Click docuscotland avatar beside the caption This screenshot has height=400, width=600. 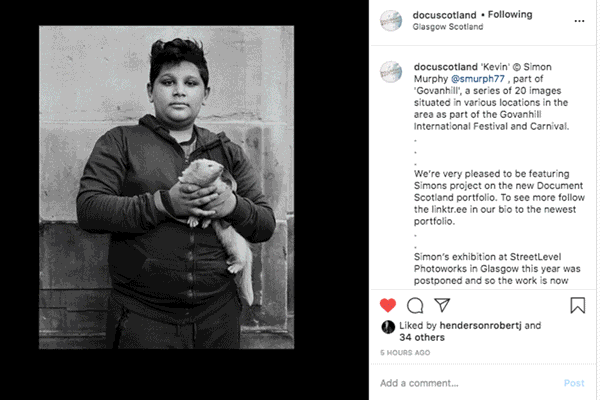pos(391,72)
